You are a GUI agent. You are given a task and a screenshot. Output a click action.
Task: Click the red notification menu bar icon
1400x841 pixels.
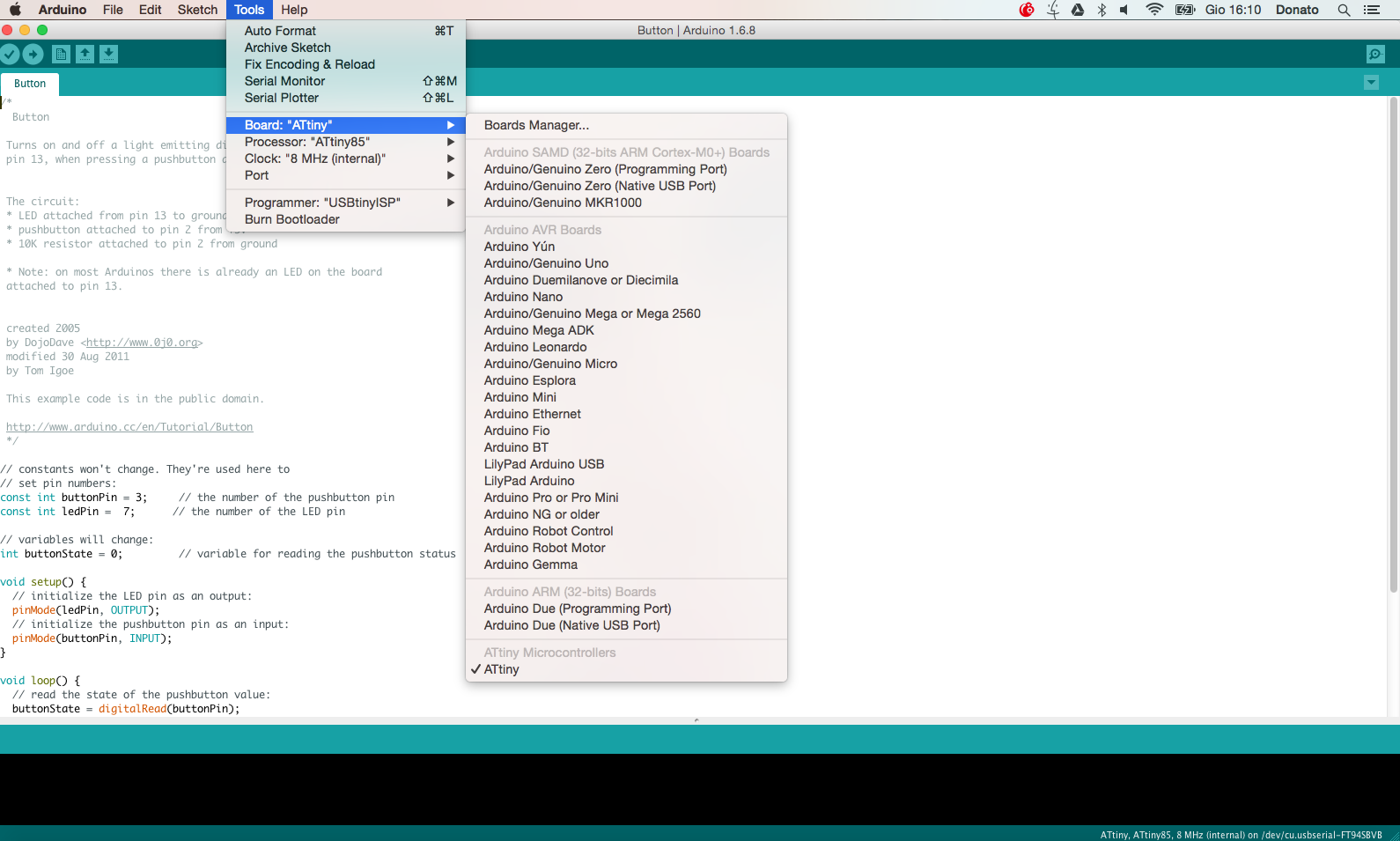1027,10
